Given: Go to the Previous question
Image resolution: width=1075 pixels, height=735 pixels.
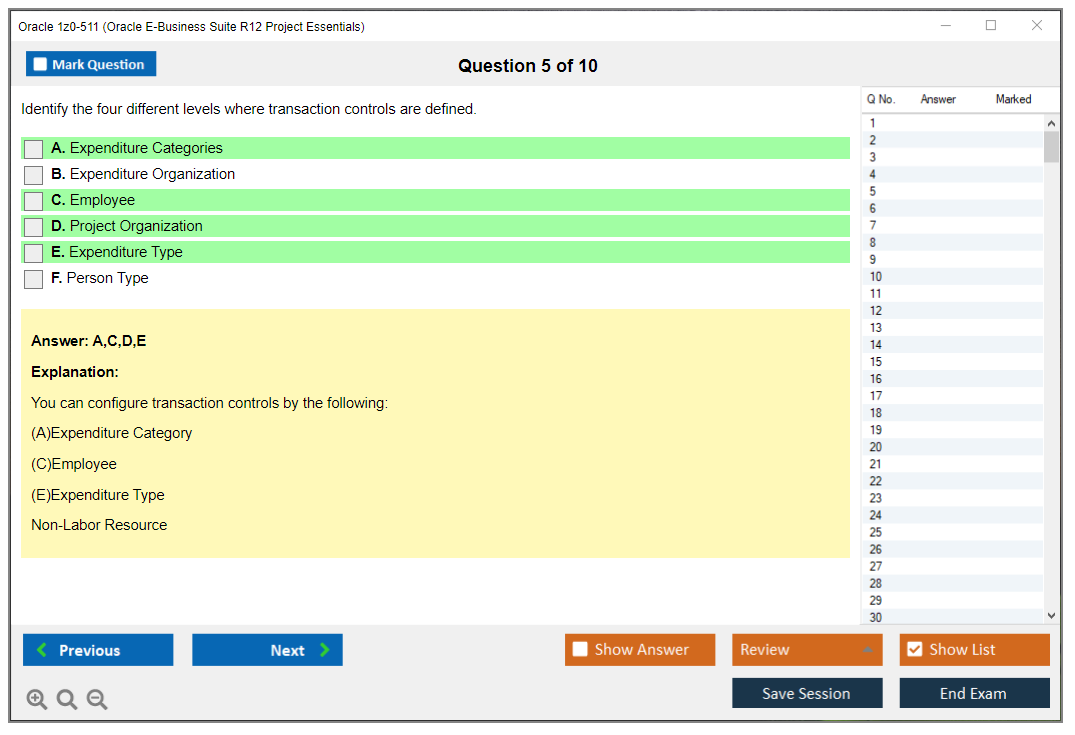Looking at the screenshot, I should pos(98,650).
